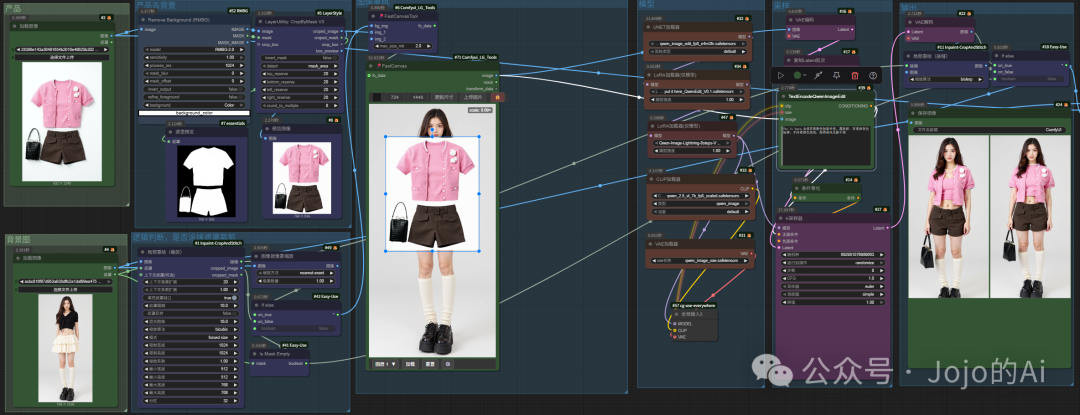This screenshot has width=1080, height=415.
Task: Toggle boolean in the #18 If else node
Action: tap(1032, 78)
